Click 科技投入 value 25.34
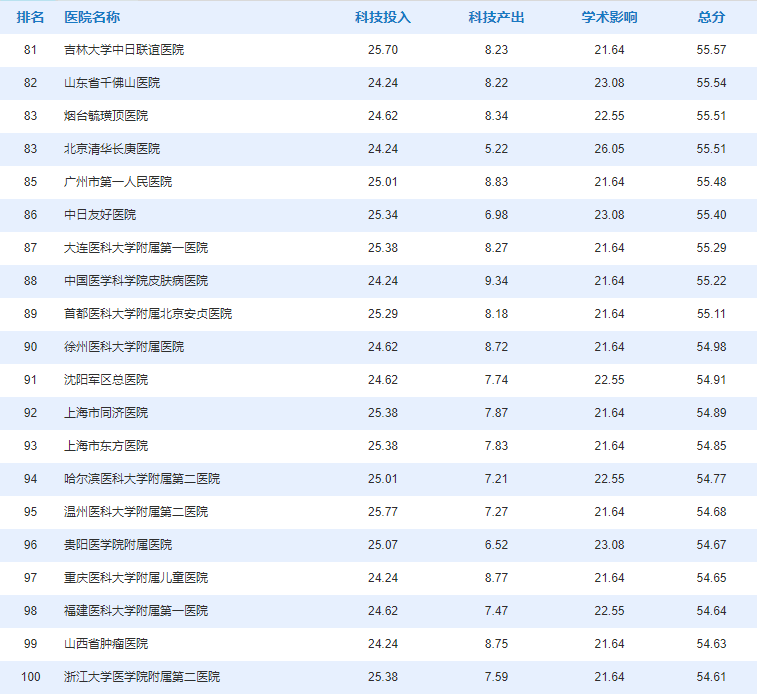Image resolution: width=757 pixels, height=694 pixels. click(x=383, y=215)
